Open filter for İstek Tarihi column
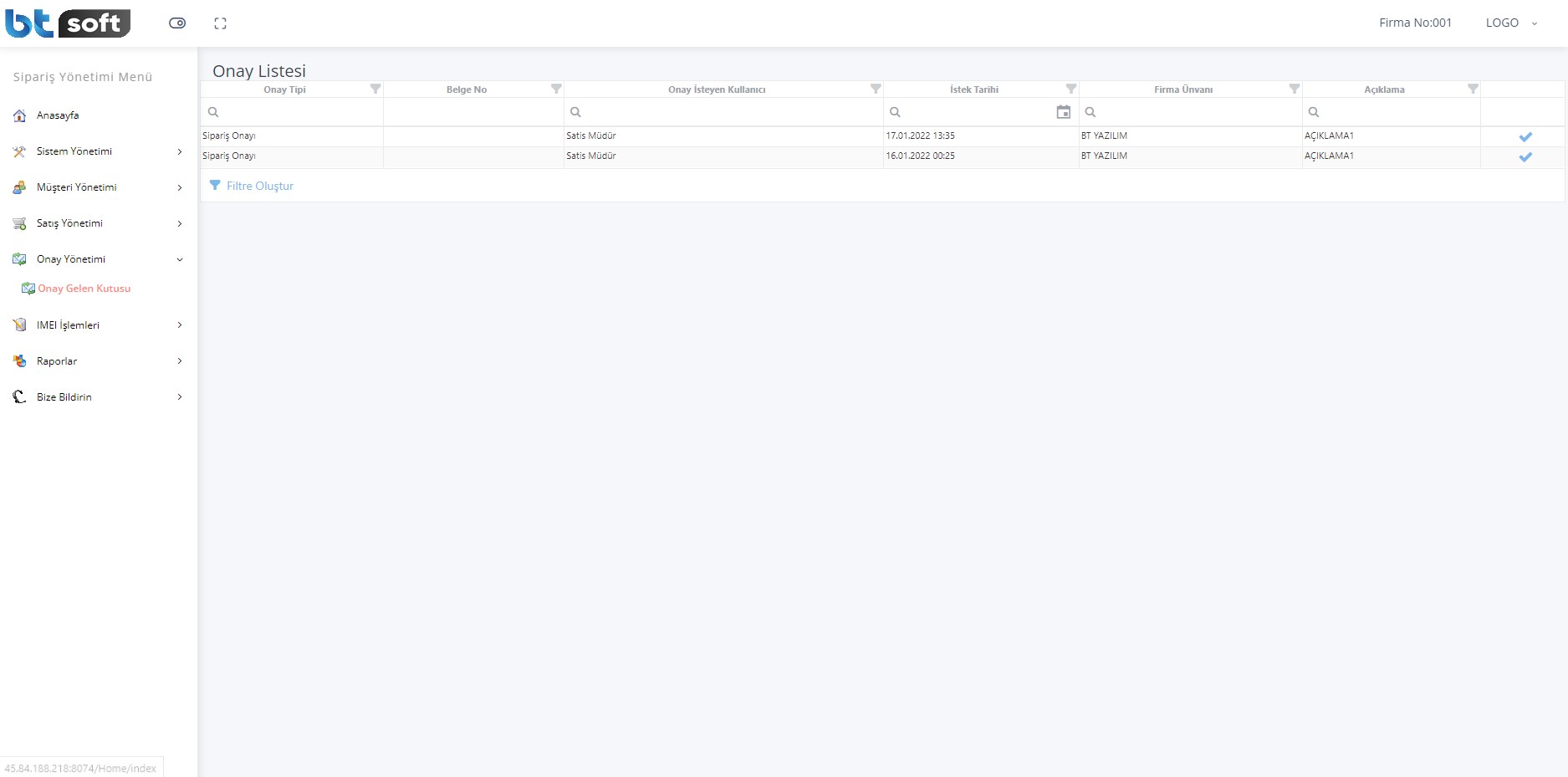1568x777 pixels. (x=1071, y=89)
